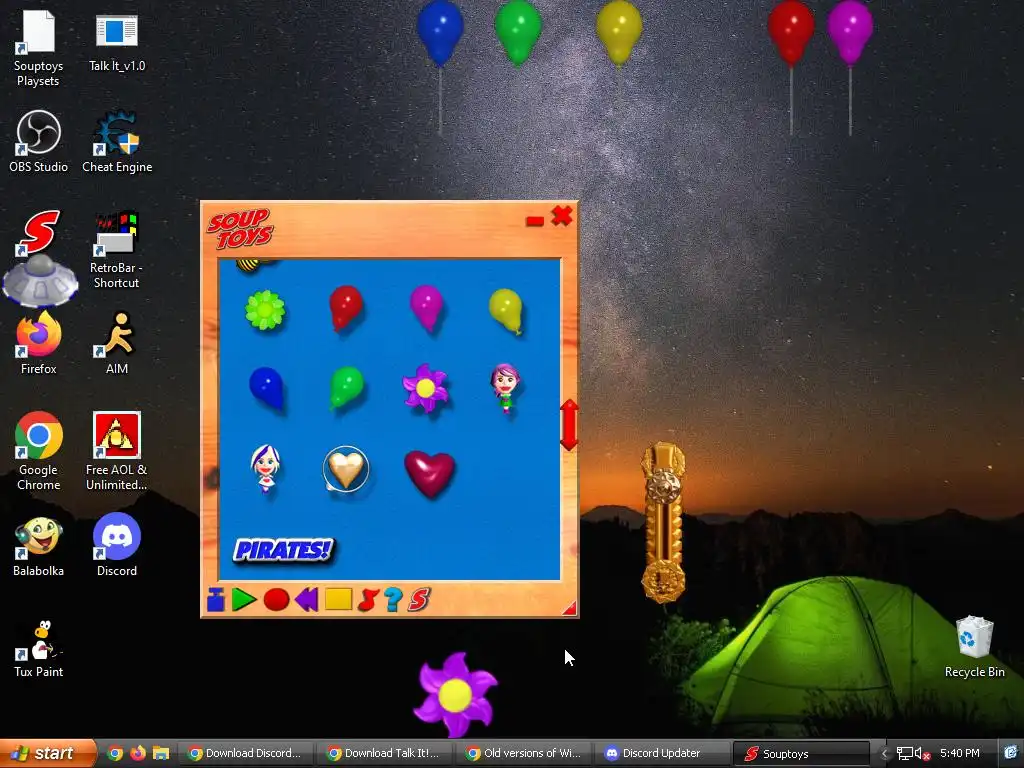Select the Balabolka desktop icon
Image resolution: width=1024 pixels, height=768 pixels.
[x=39, y=547]
